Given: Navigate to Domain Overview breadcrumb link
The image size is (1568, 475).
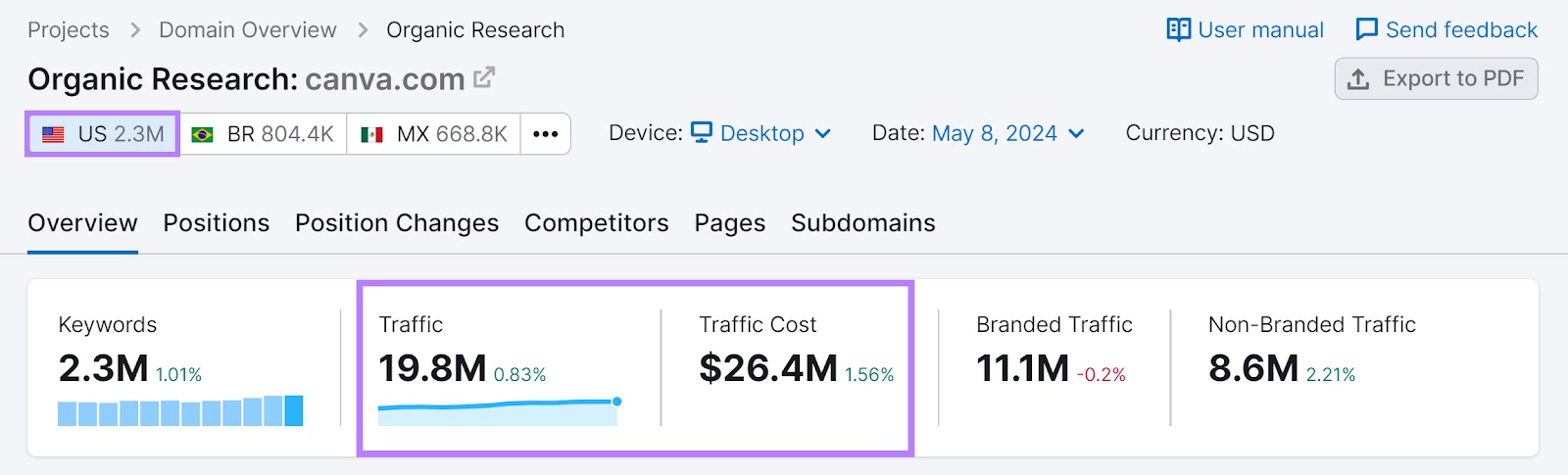Looking at the screenshot, I should click(x=248, y=30).
